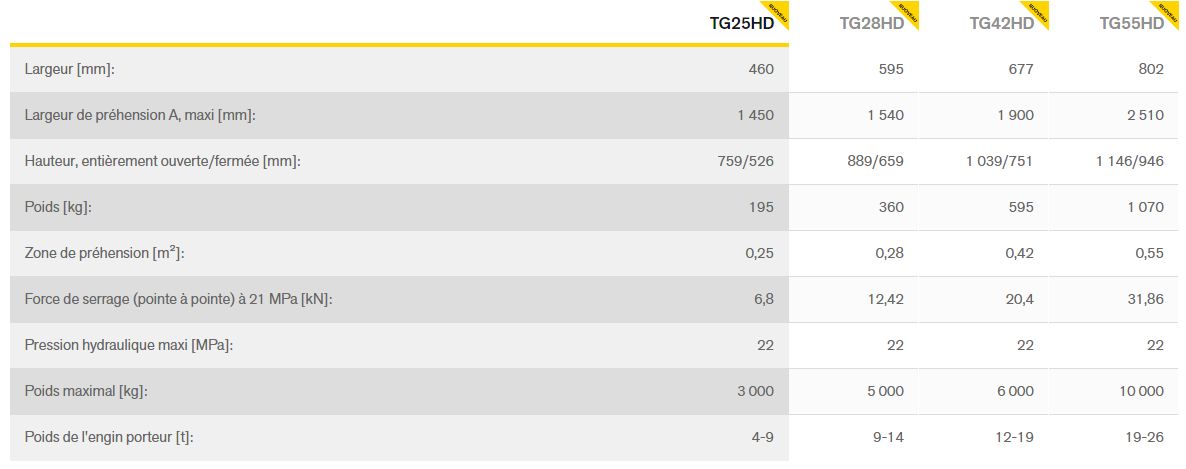Screen dimensions: 1186x469
Task: Click the TG42HD carrier weight value 12-19
Action: (1014, 437)
